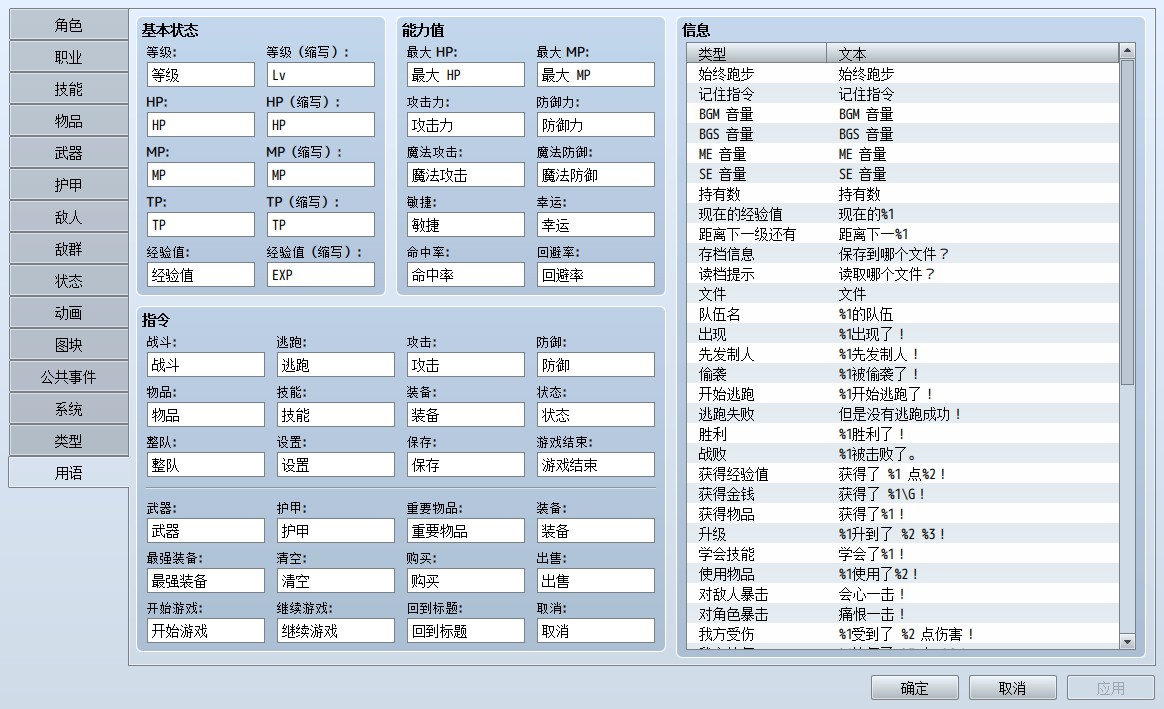
Task: Focus the 最大 MP input field
Action: pyautogui.click(x=596, y=75)
